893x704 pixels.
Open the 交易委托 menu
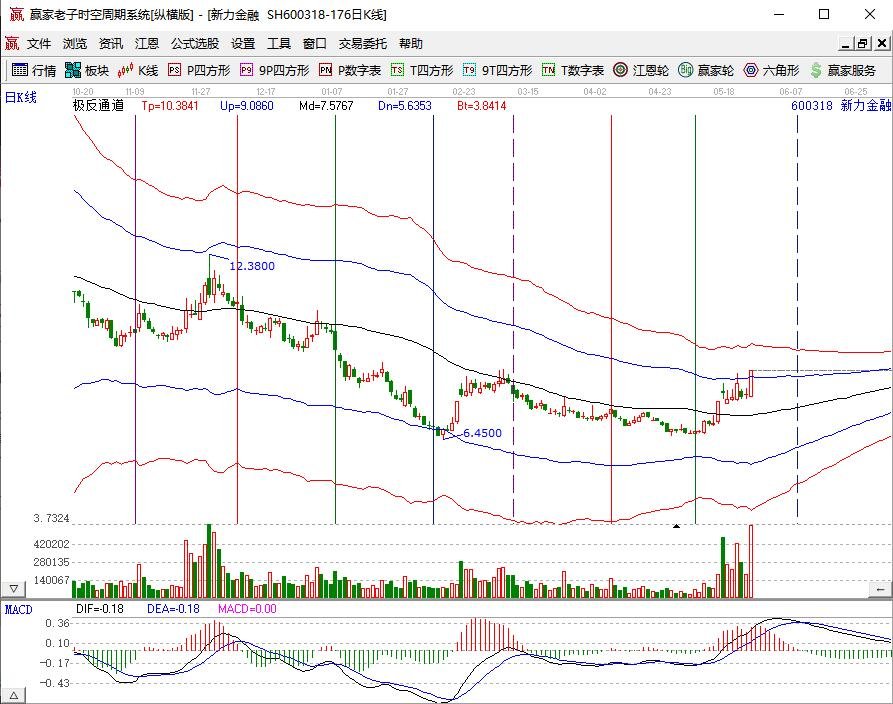coord(363,43)
